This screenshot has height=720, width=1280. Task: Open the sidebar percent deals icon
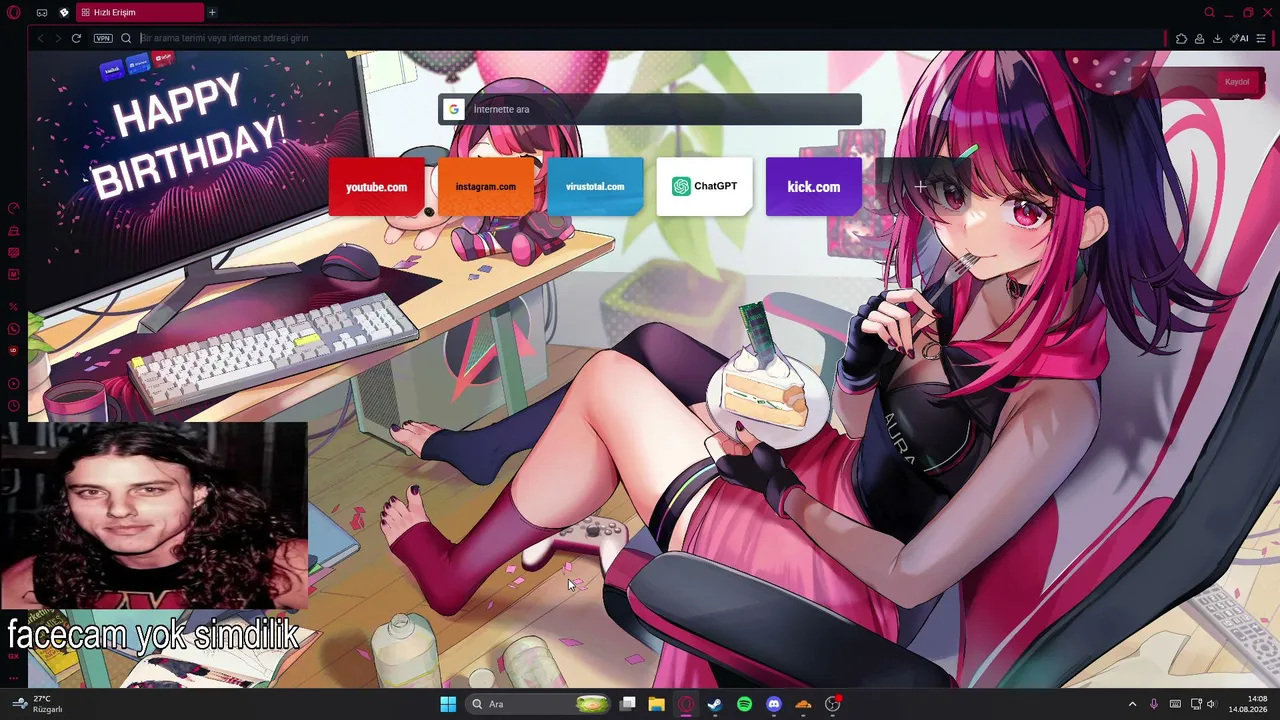click(x=13, y=306)
